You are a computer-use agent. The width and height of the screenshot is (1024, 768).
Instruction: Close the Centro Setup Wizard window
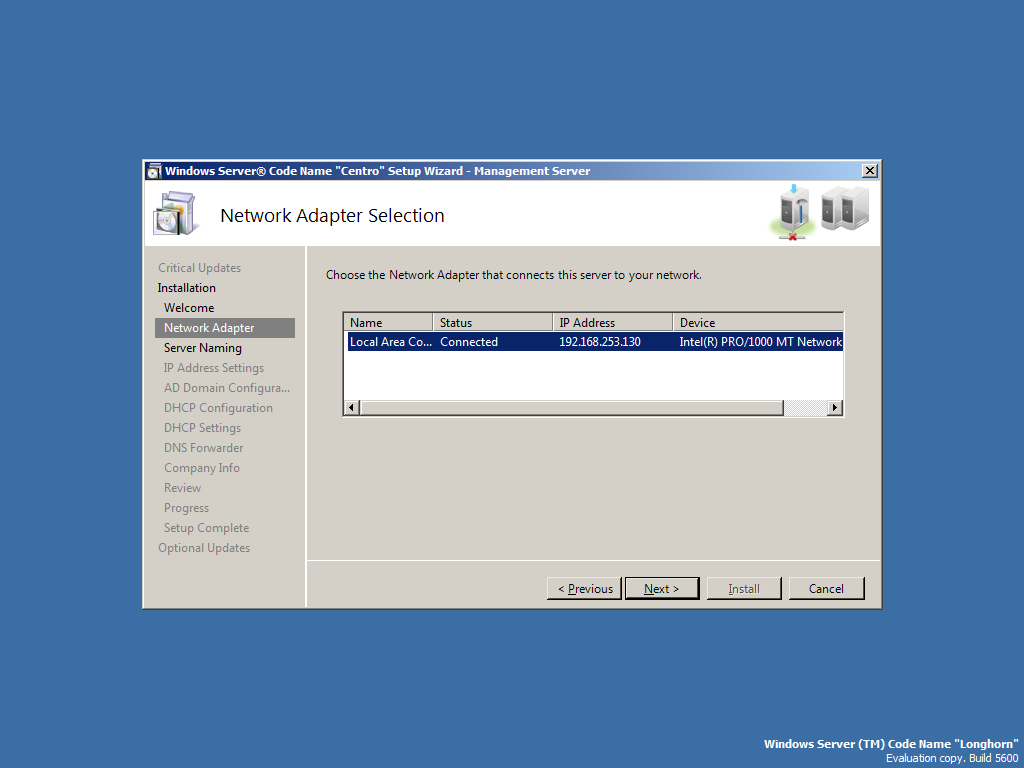[x=870, y=170]
